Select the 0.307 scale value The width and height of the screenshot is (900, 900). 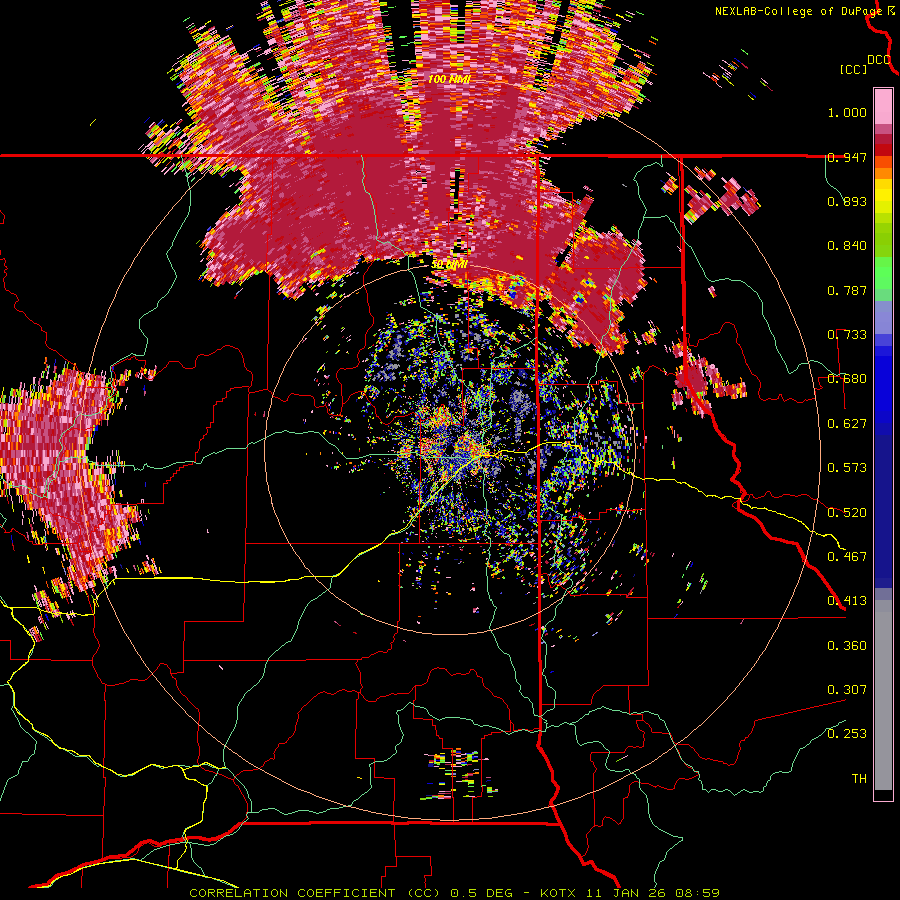pyautogui.click(x=847, y=690)
